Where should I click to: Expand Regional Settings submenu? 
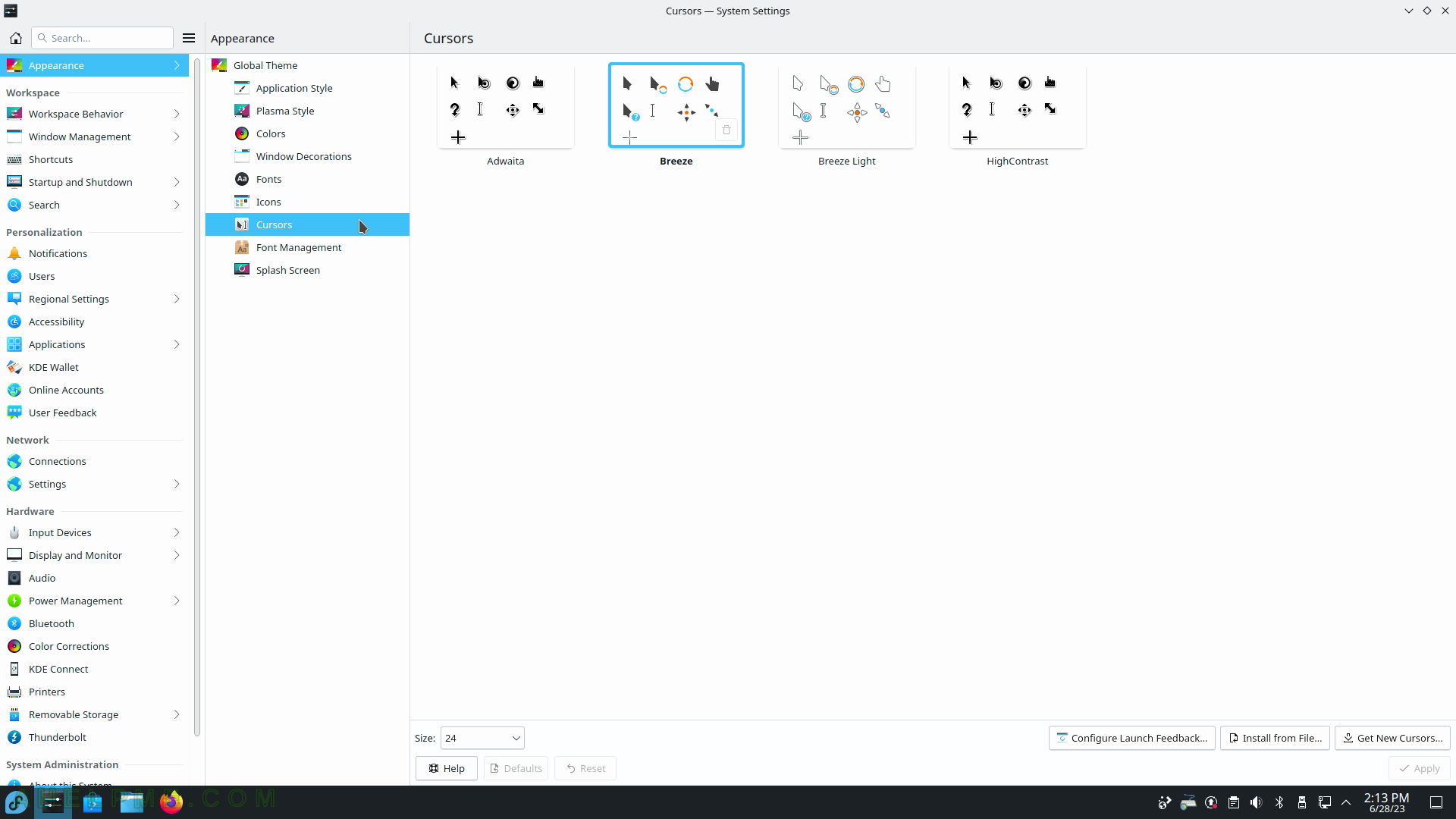[x=177, y=299]
